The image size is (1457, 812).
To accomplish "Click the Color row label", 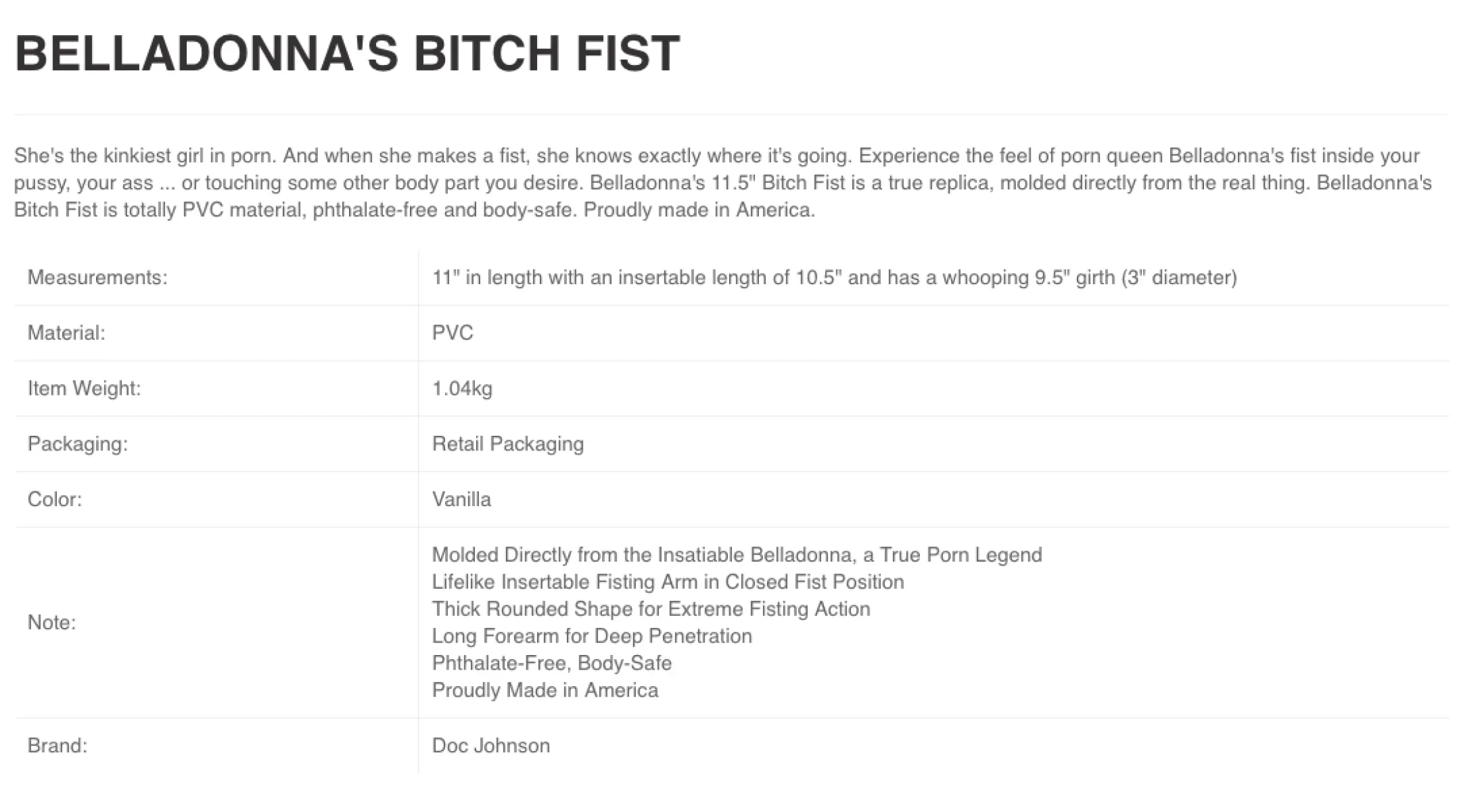I will coord(54,499).
